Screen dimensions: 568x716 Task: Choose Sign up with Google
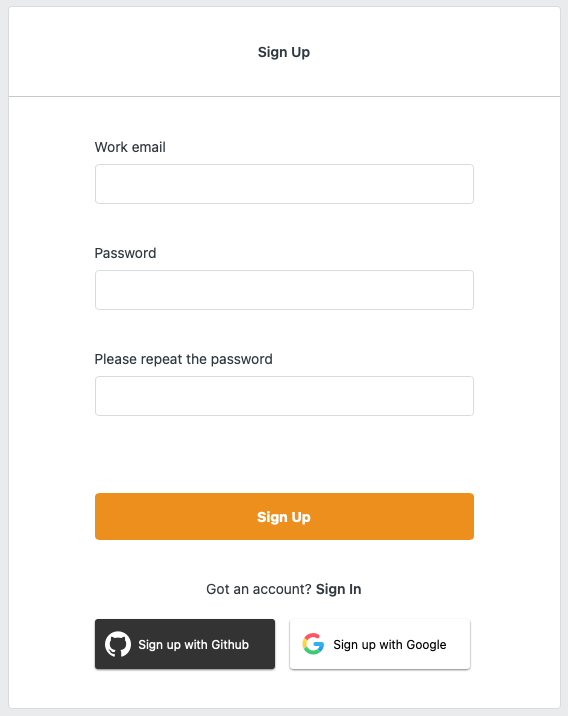point(380,644)
